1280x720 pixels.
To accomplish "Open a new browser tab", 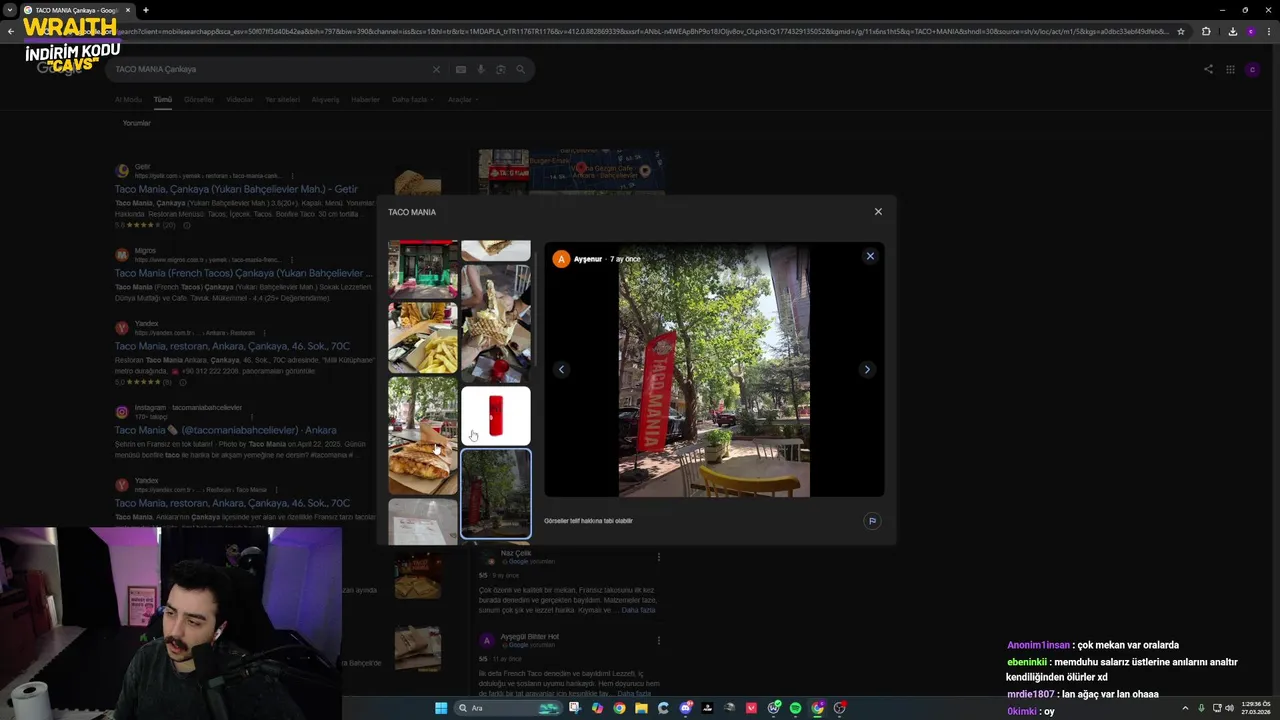I will (145, 10).
